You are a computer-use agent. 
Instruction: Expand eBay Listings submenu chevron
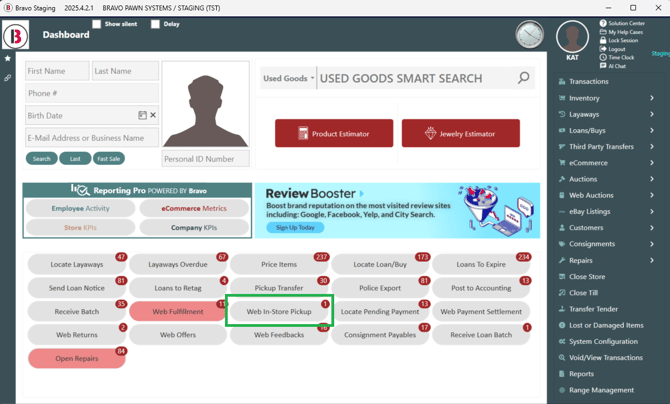pos(652,212)
